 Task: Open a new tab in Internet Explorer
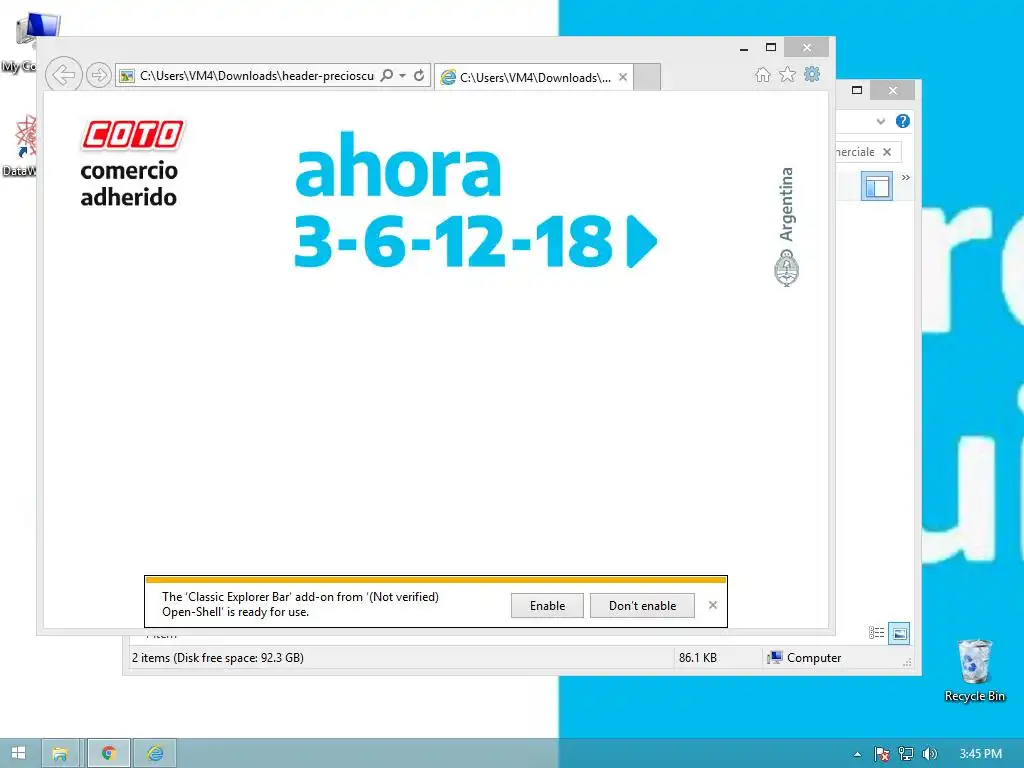pos(647,77)
